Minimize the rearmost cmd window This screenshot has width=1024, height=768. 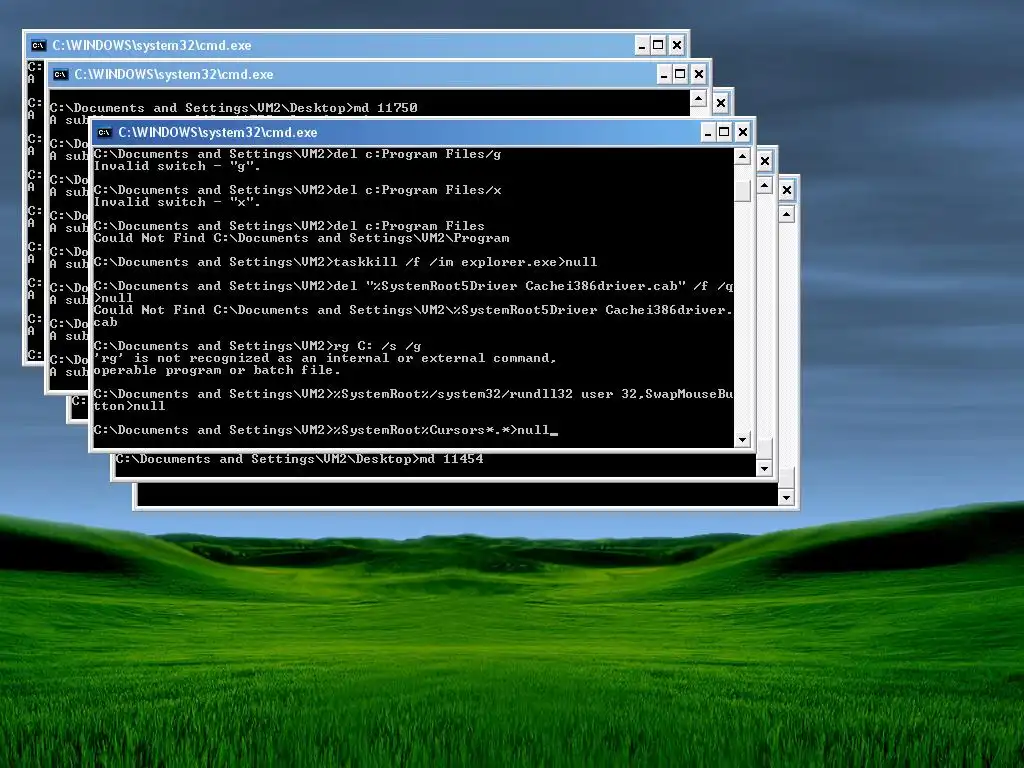coord(642,46)
